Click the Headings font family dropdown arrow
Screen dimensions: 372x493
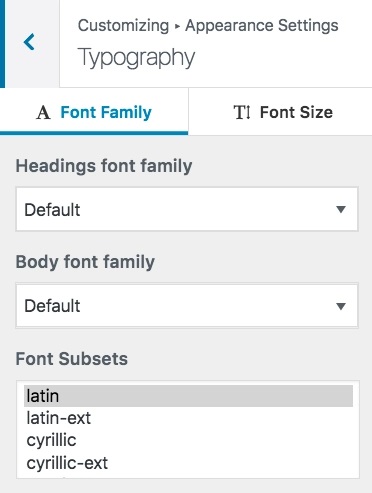click(x=341, y=209)
